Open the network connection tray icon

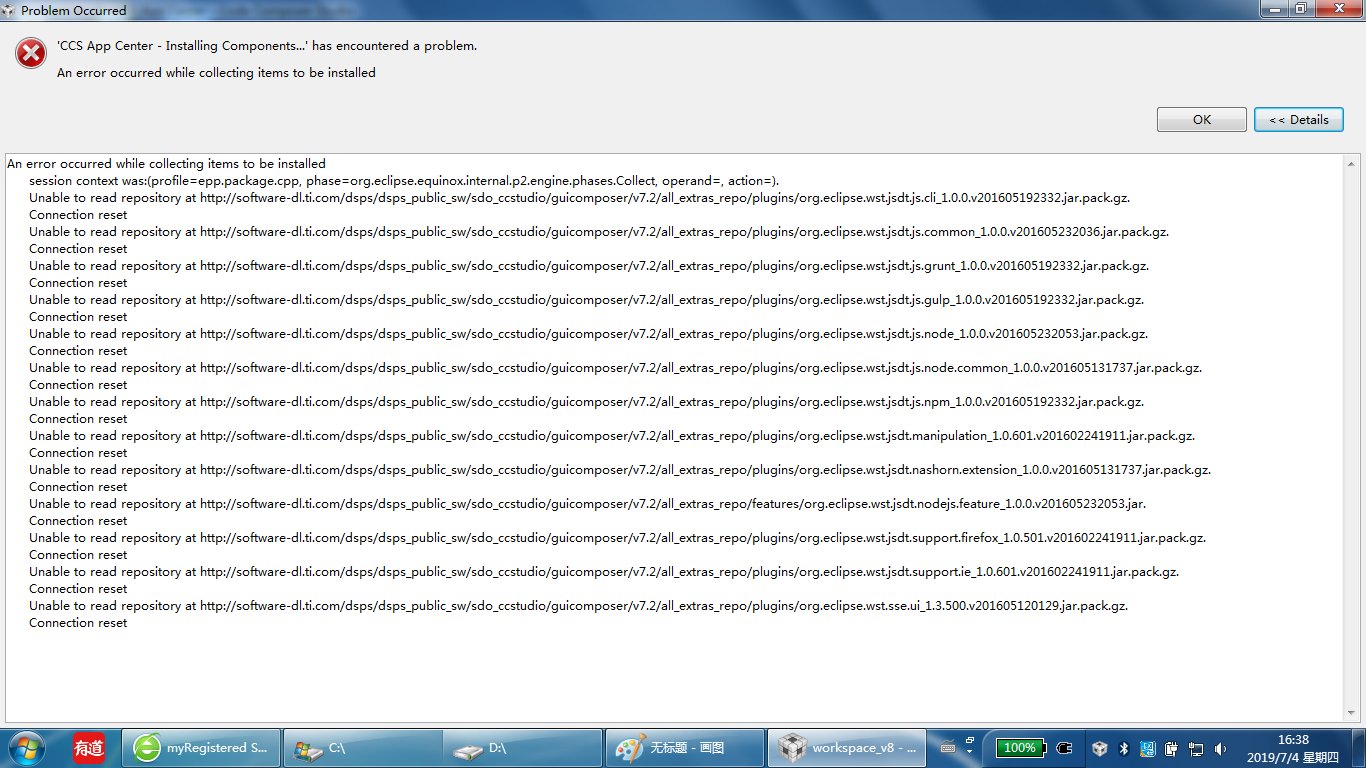(x=1195, y=748)
